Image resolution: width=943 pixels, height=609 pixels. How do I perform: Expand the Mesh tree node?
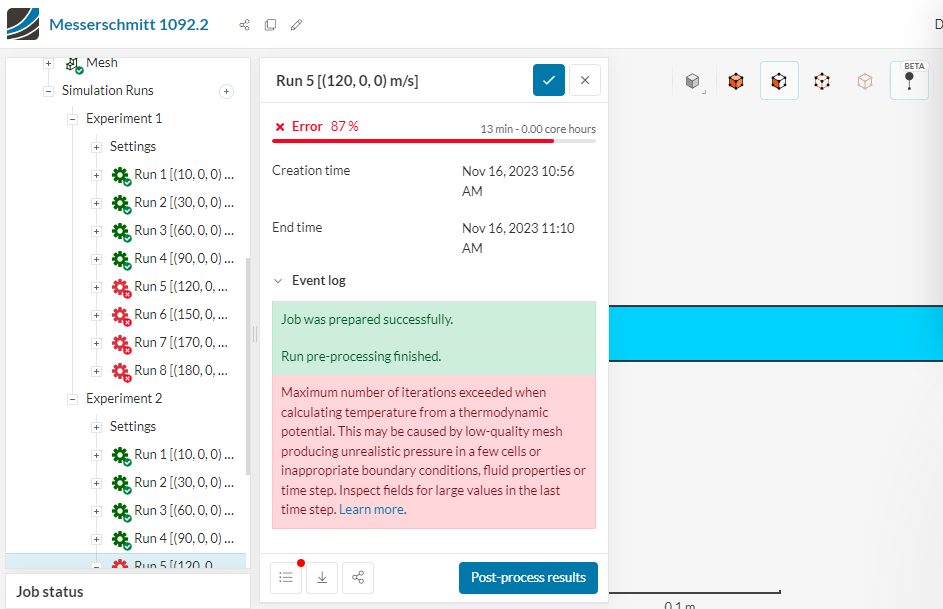(48, 63)
